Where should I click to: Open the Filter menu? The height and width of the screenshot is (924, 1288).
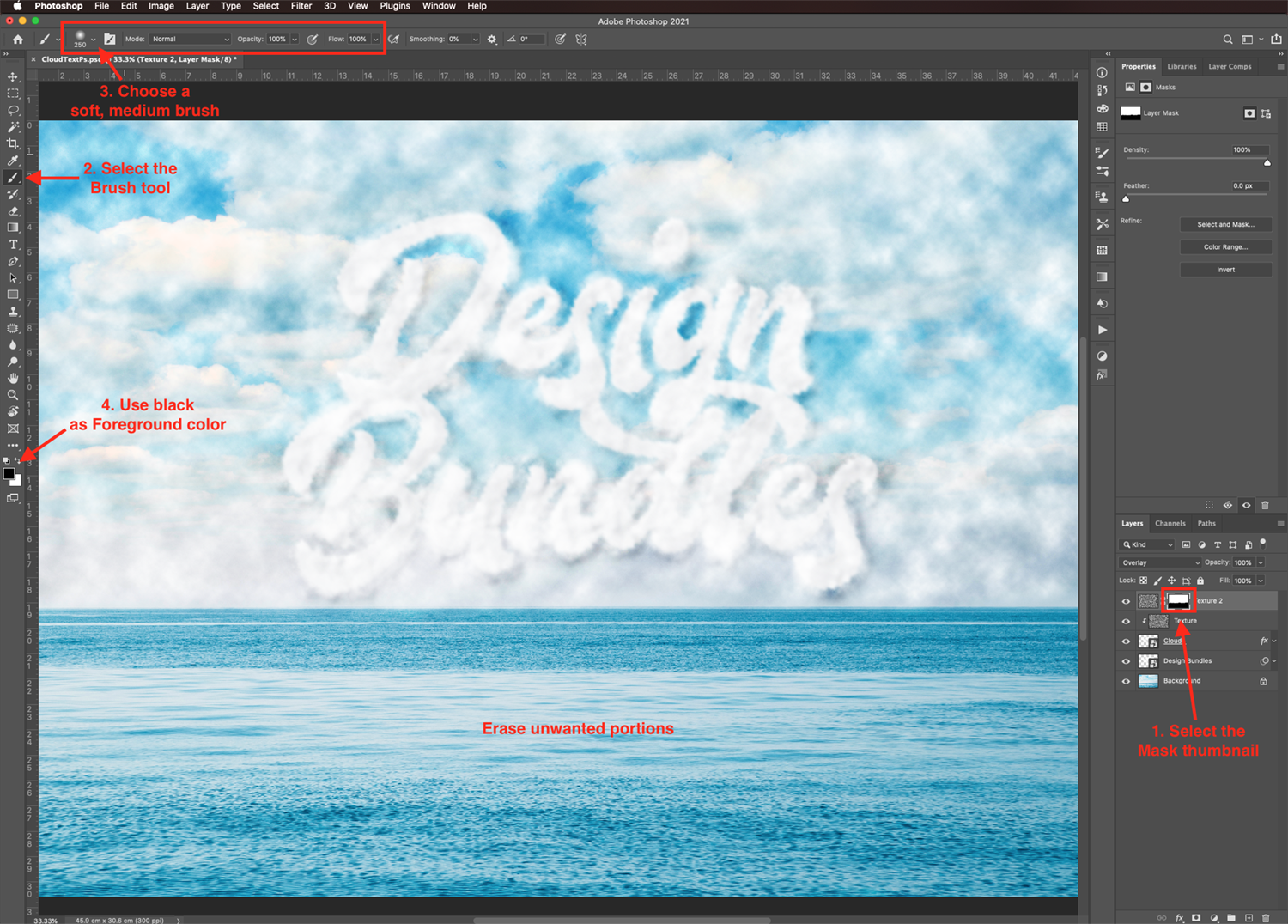coord(301,6)
